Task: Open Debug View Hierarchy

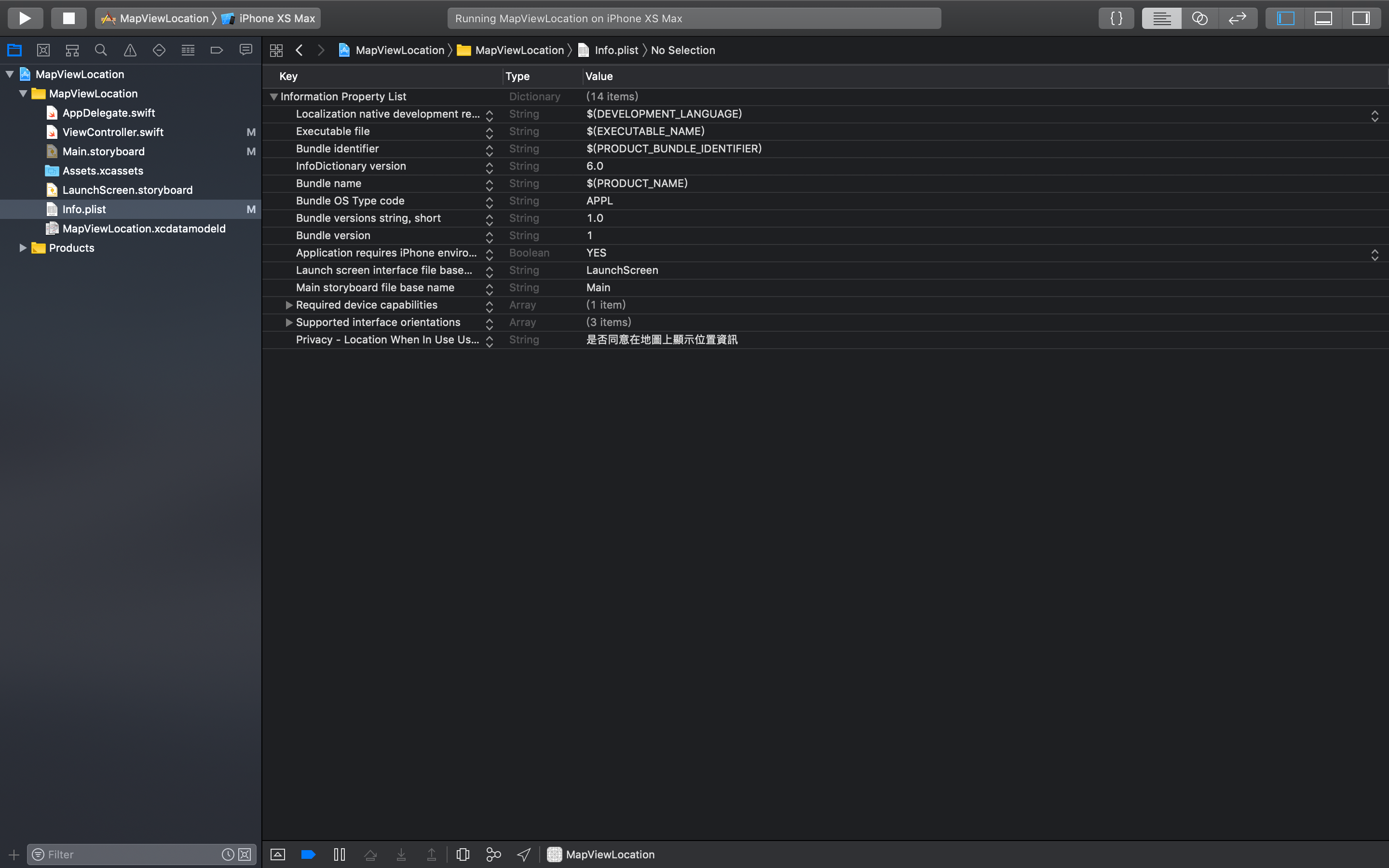Action: [x=463, y=855]
